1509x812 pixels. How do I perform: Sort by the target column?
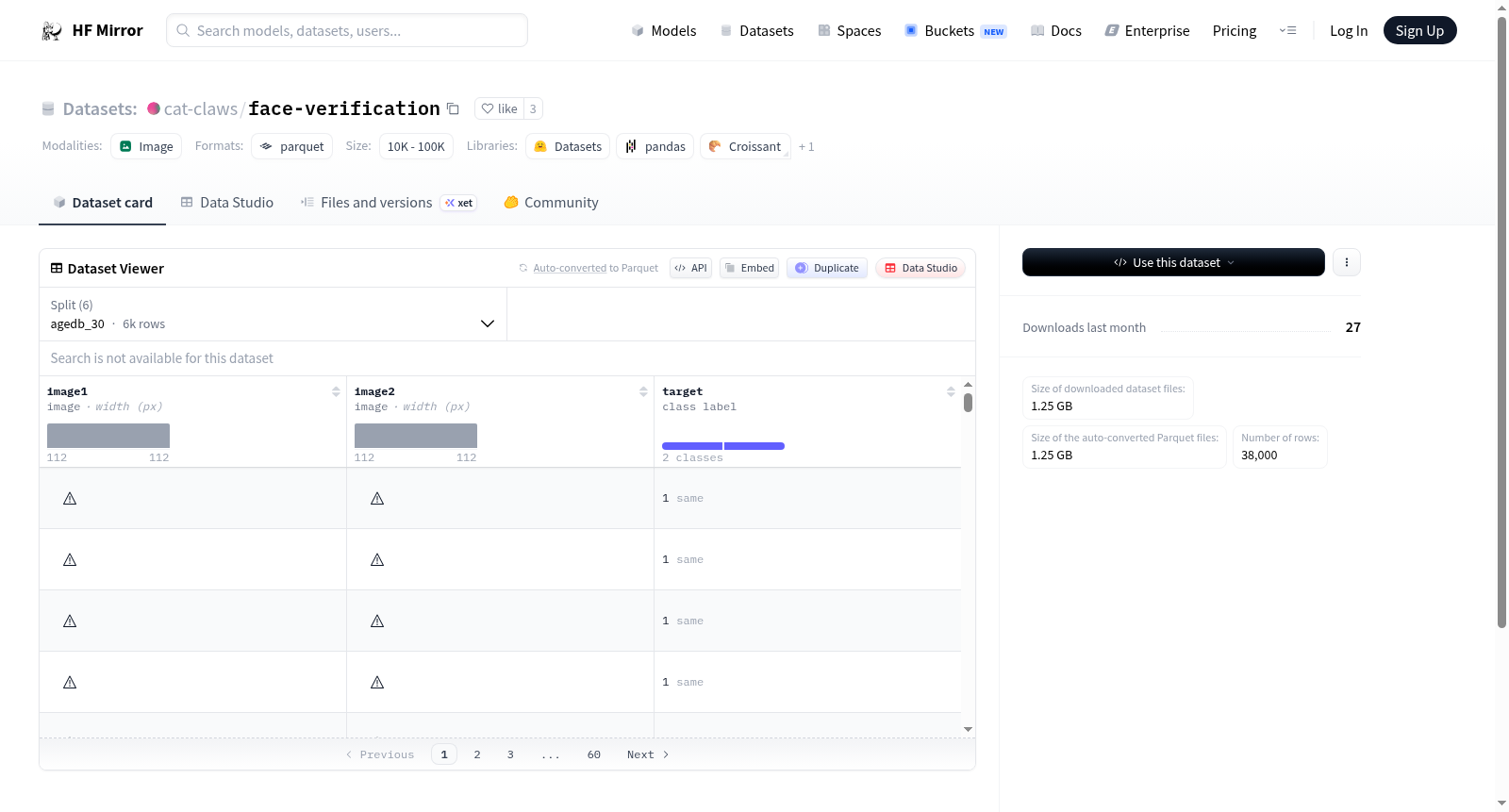coord(951,391)
